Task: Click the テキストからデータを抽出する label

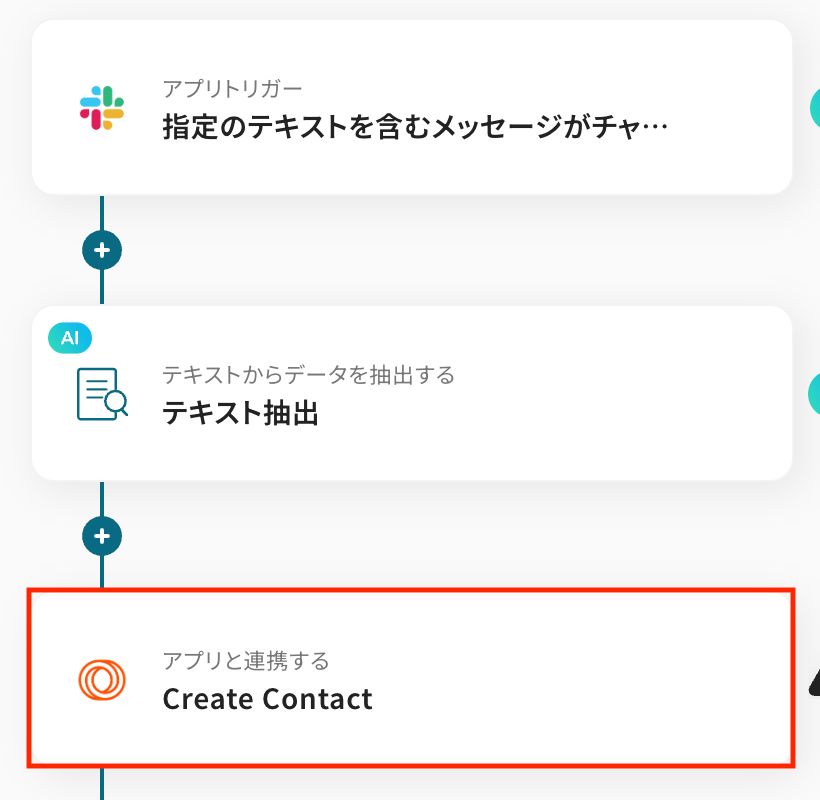Action: pyautogui.click(x=308, y=375)
